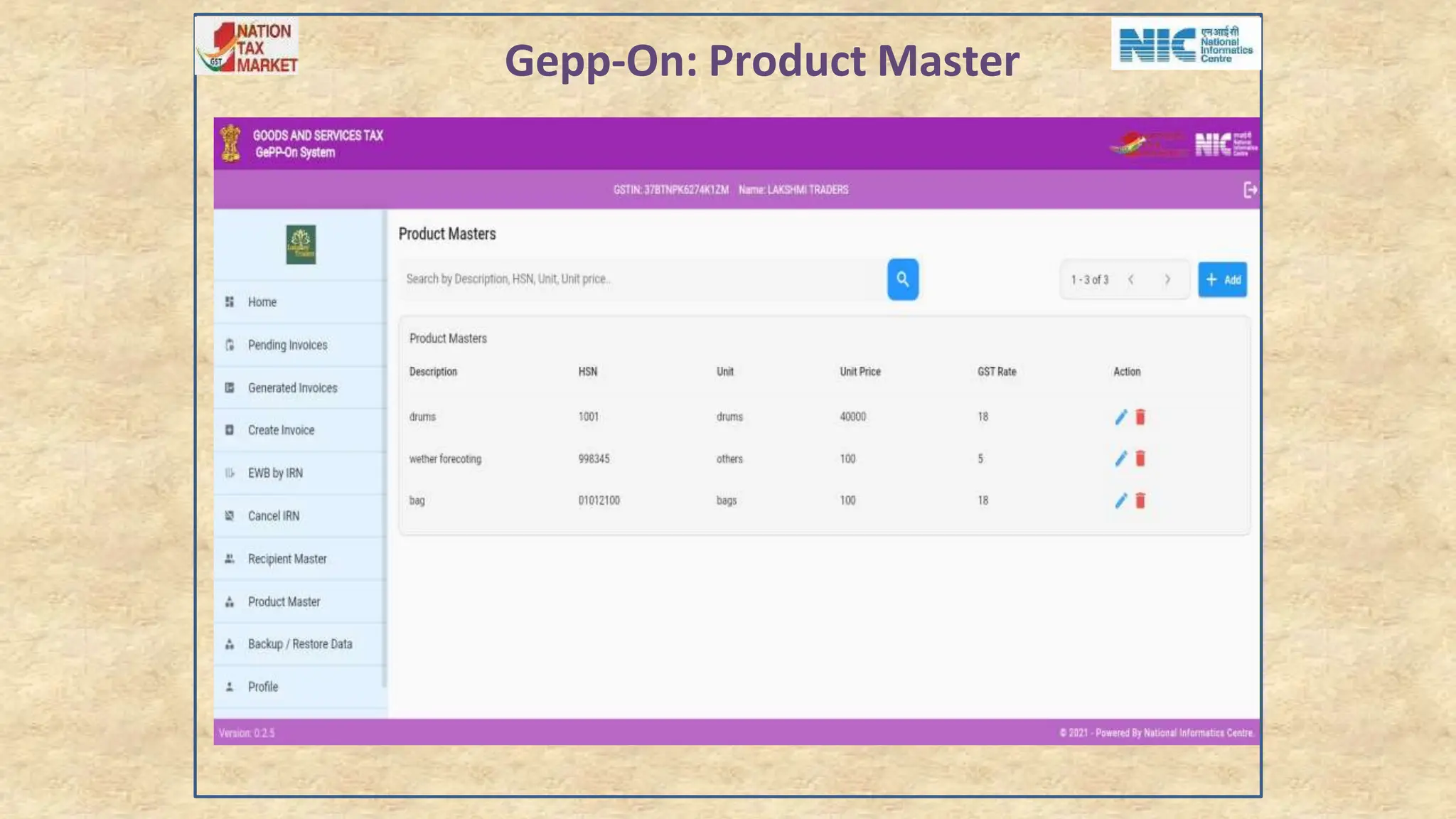This screenshot has width=1456, height=819.
Task: Click the Description column header
Action: coord(433,372)
